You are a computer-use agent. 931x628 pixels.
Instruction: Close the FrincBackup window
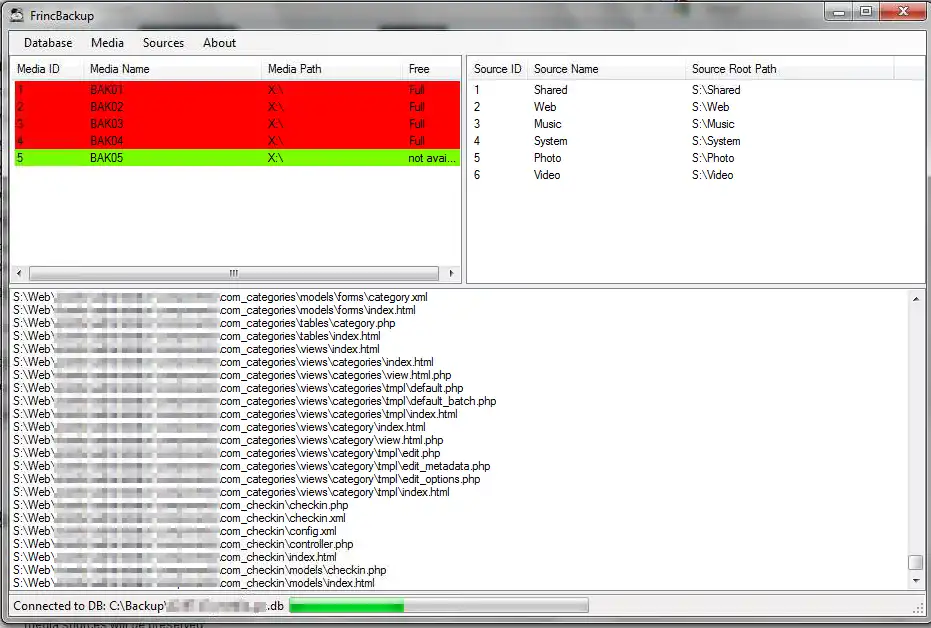click(903, 12)
